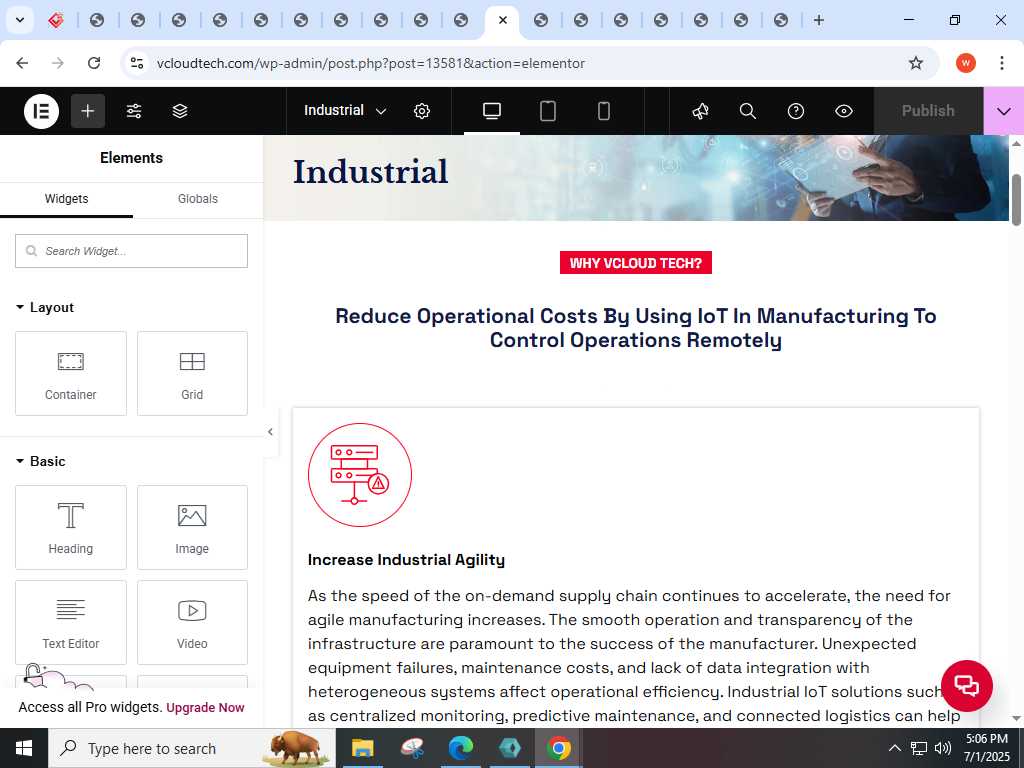Select the Text Editor widget

tap(71, 622)
